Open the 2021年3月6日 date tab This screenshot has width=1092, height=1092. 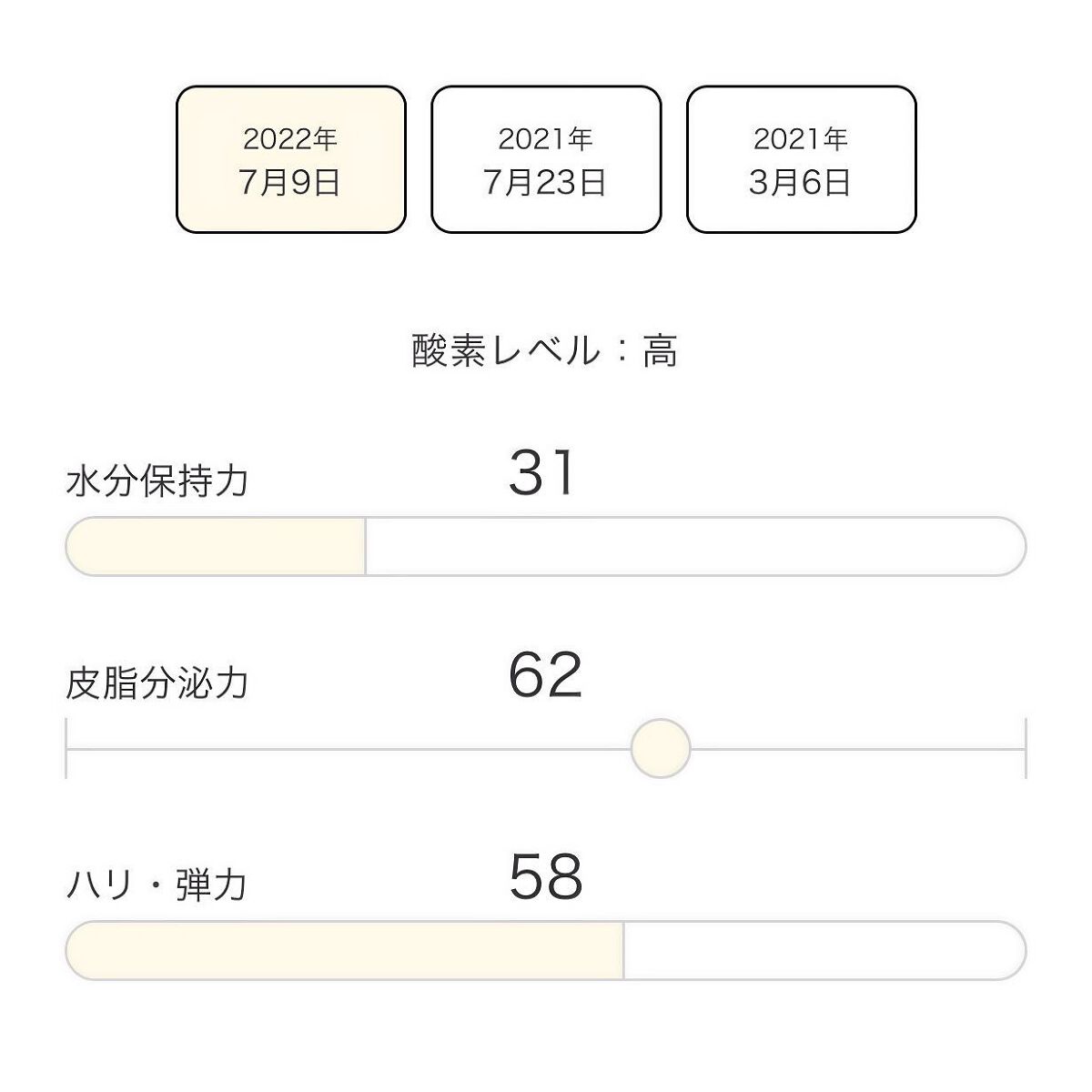(x=801, y=160)
